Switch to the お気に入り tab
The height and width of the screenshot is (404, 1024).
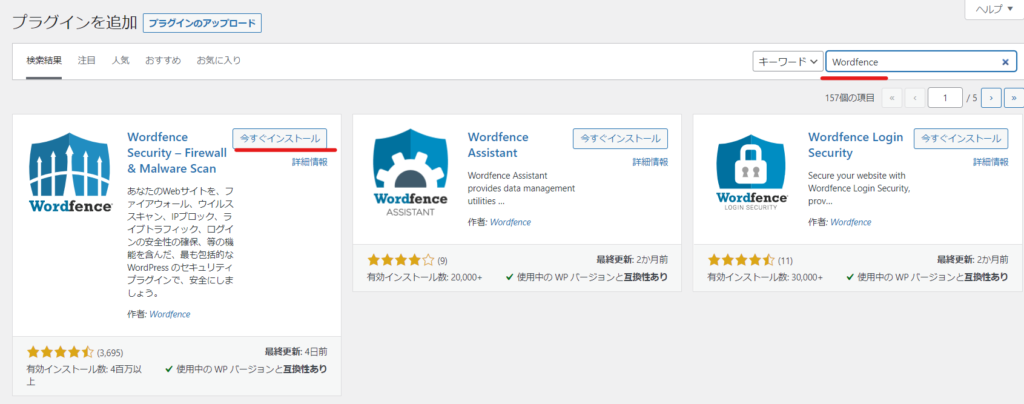(219, 61)
